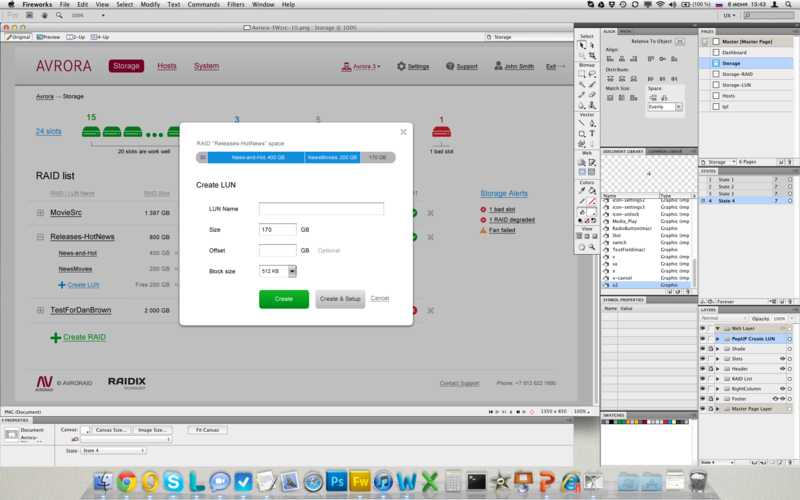Click the green Create button
This screenshot has height=500, width=800.
[284, 299]
